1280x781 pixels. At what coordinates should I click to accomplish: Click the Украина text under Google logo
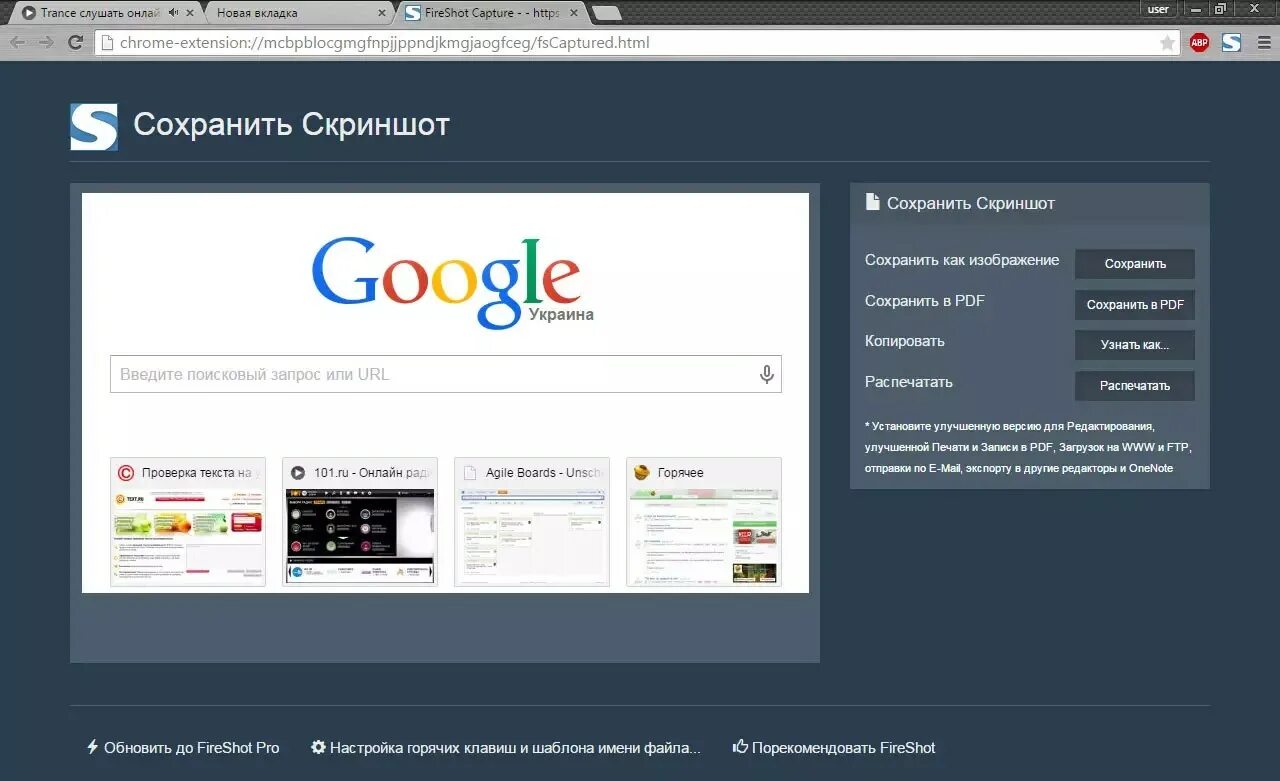click(561, 314)
